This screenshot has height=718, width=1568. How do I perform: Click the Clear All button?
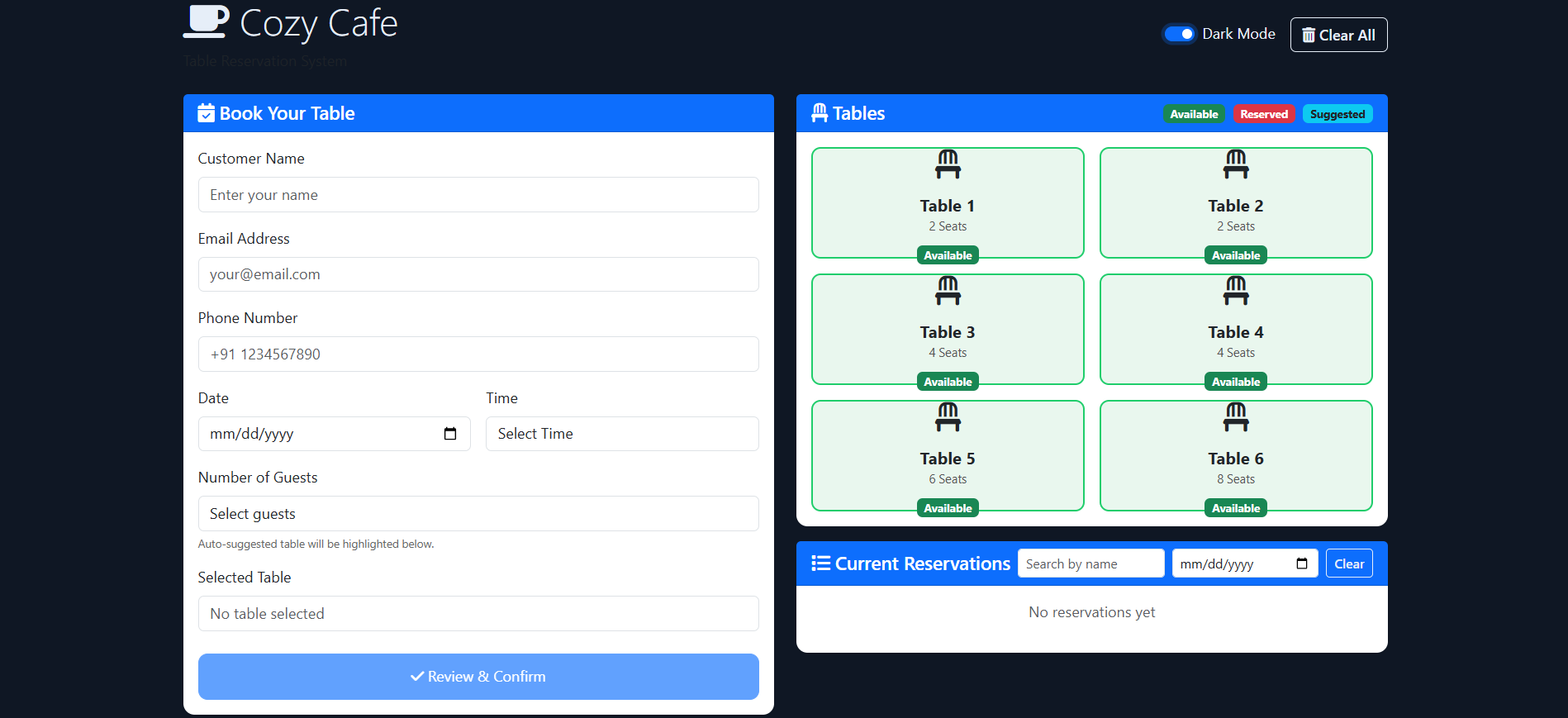[1338, 35]
